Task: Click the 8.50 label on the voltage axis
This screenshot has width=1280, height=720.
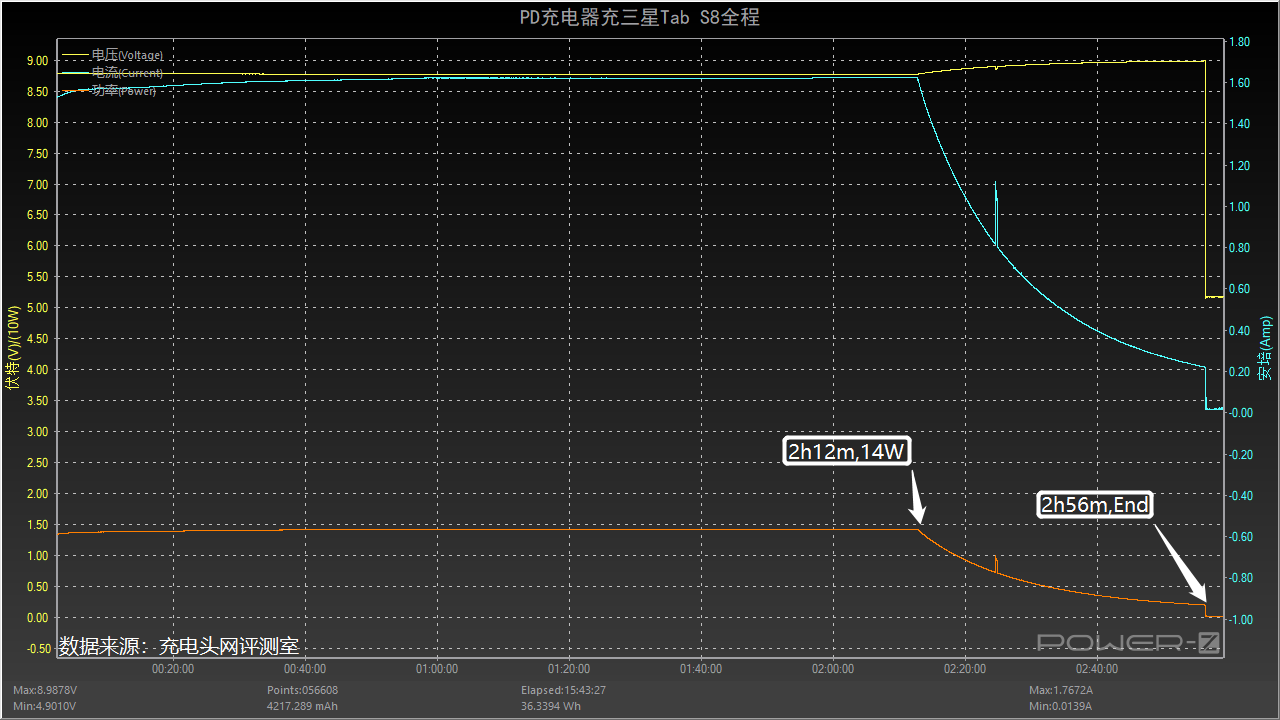Action: [x=37, y=92]
